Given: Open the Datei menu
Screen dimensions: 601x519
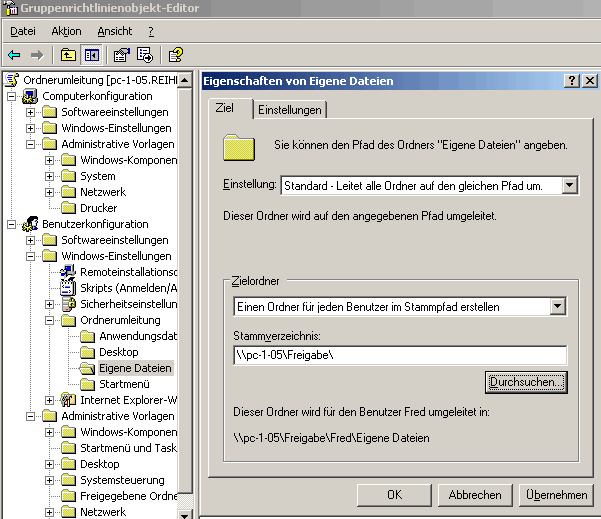Looking at the screenshot, I should pyautogui.click(x=23, y=31).
